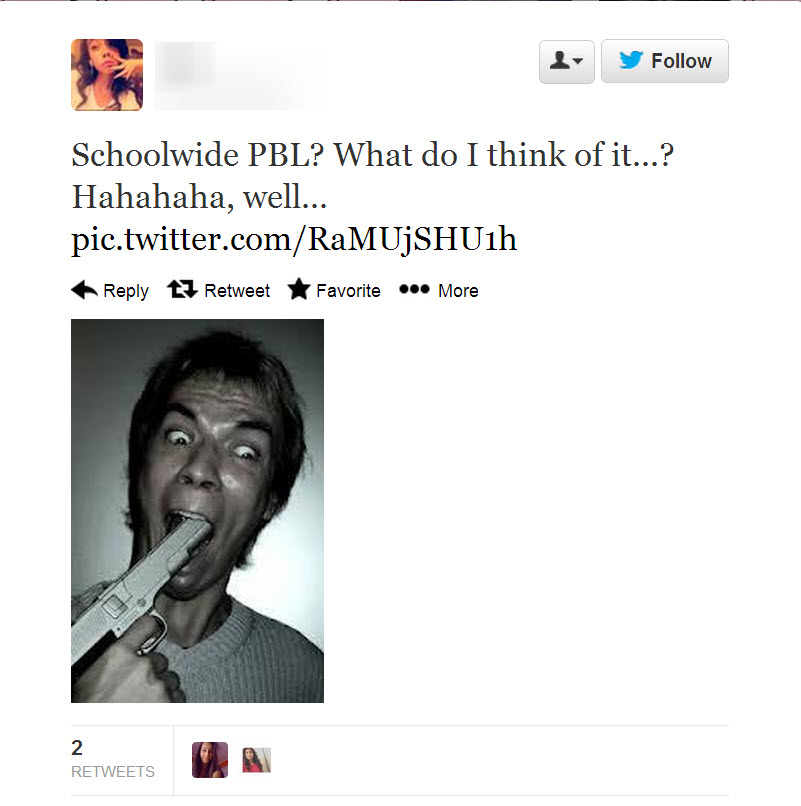Open the attached tweet photo
Screen dimensions: 801x806
click(x=197, y=511)
